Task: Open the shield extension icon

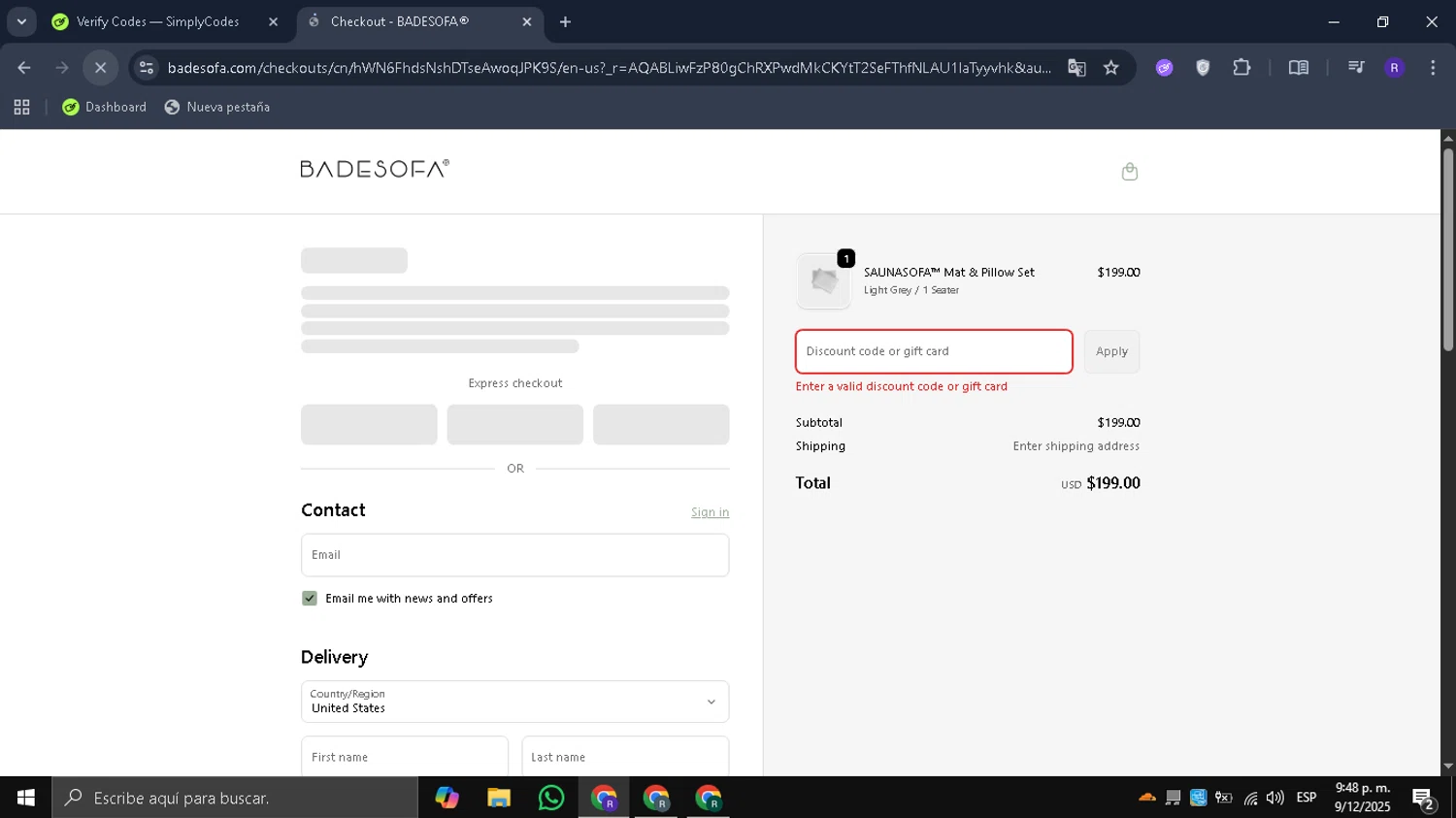Action: pos(1203,67)
